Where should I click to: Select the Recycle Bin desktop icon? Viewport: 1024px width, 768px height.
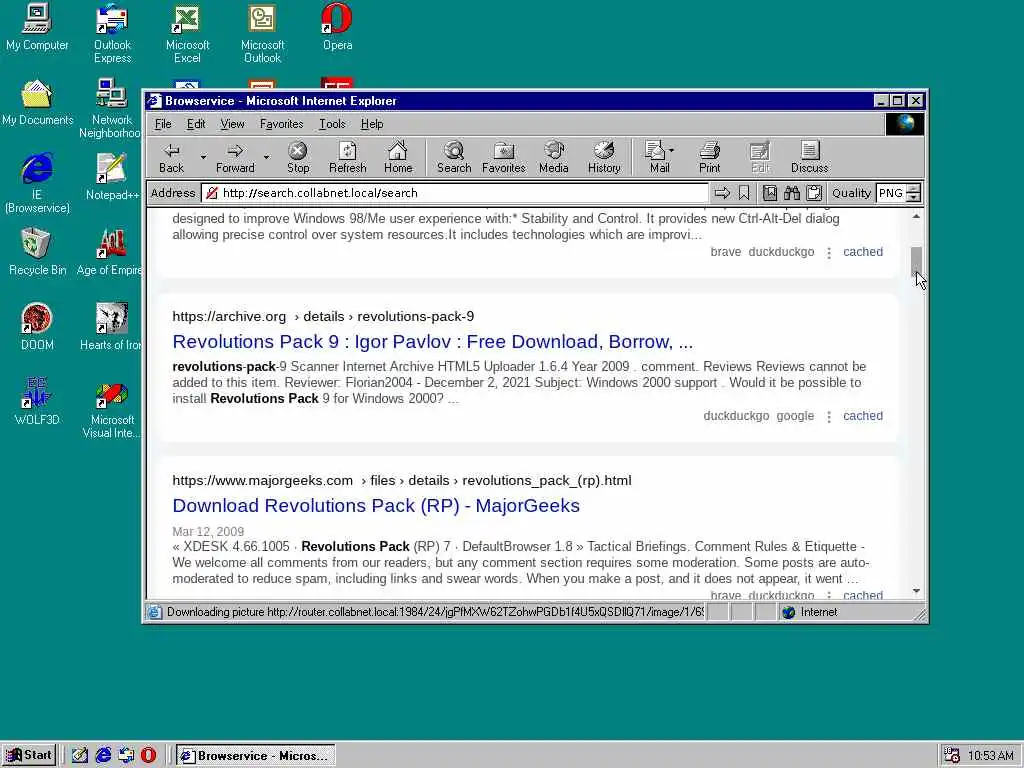coord(37,252)
